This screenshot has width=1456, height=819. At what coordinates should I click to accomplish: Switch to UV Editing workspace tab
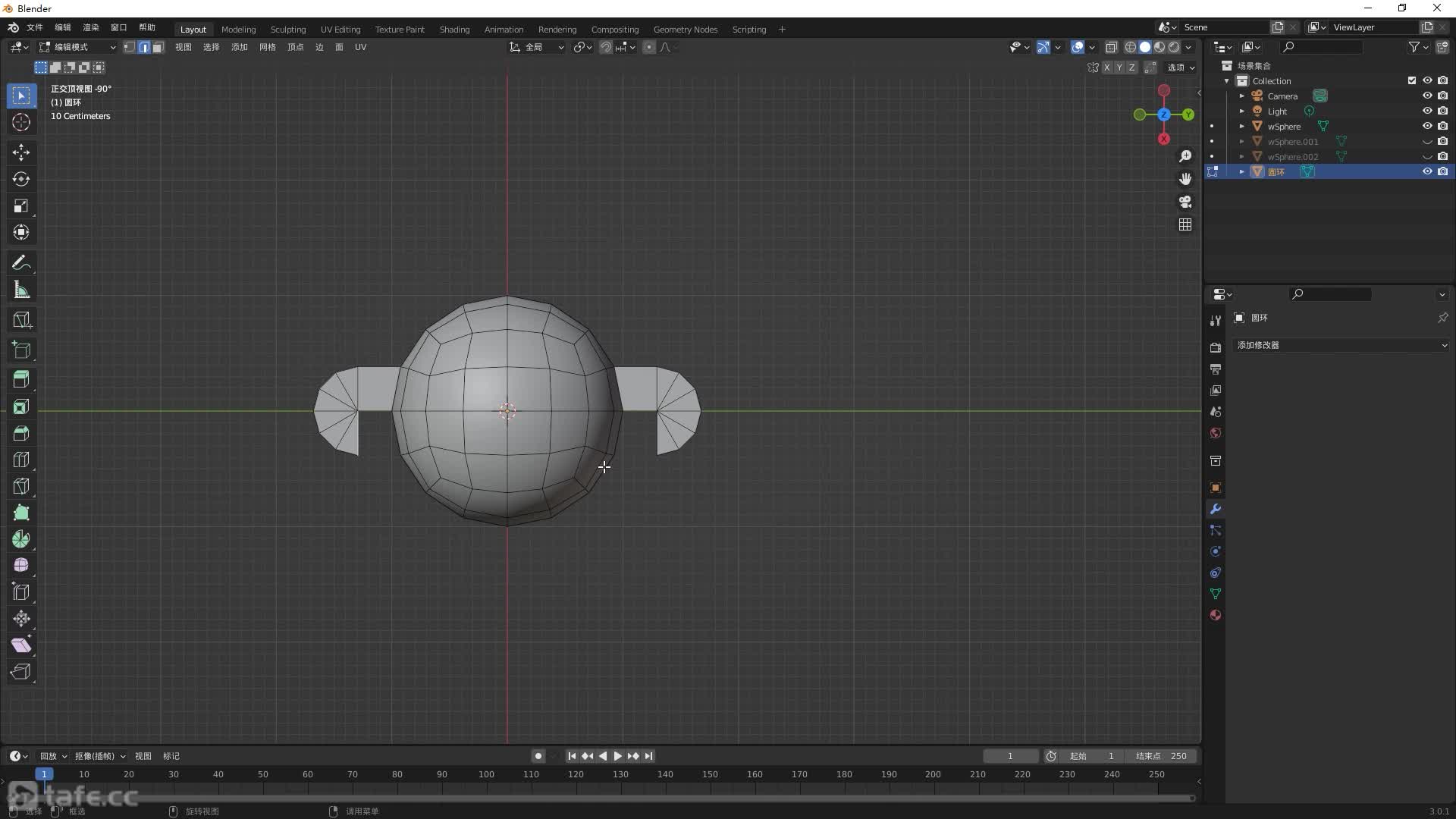pyautogui.click(x=340, y=30)
